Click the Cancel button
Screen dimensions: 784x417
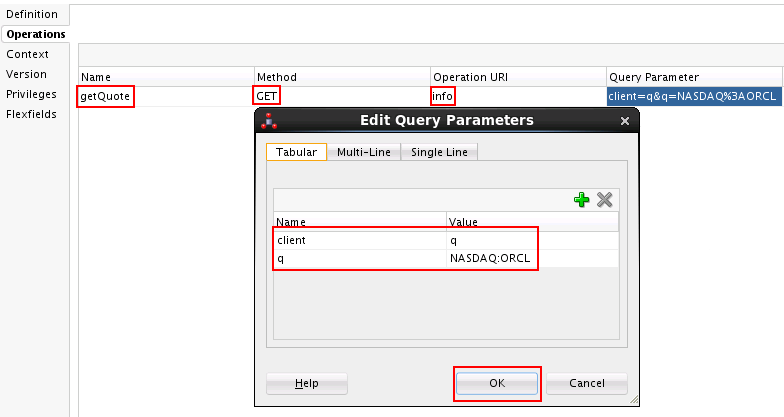(586, 383)
